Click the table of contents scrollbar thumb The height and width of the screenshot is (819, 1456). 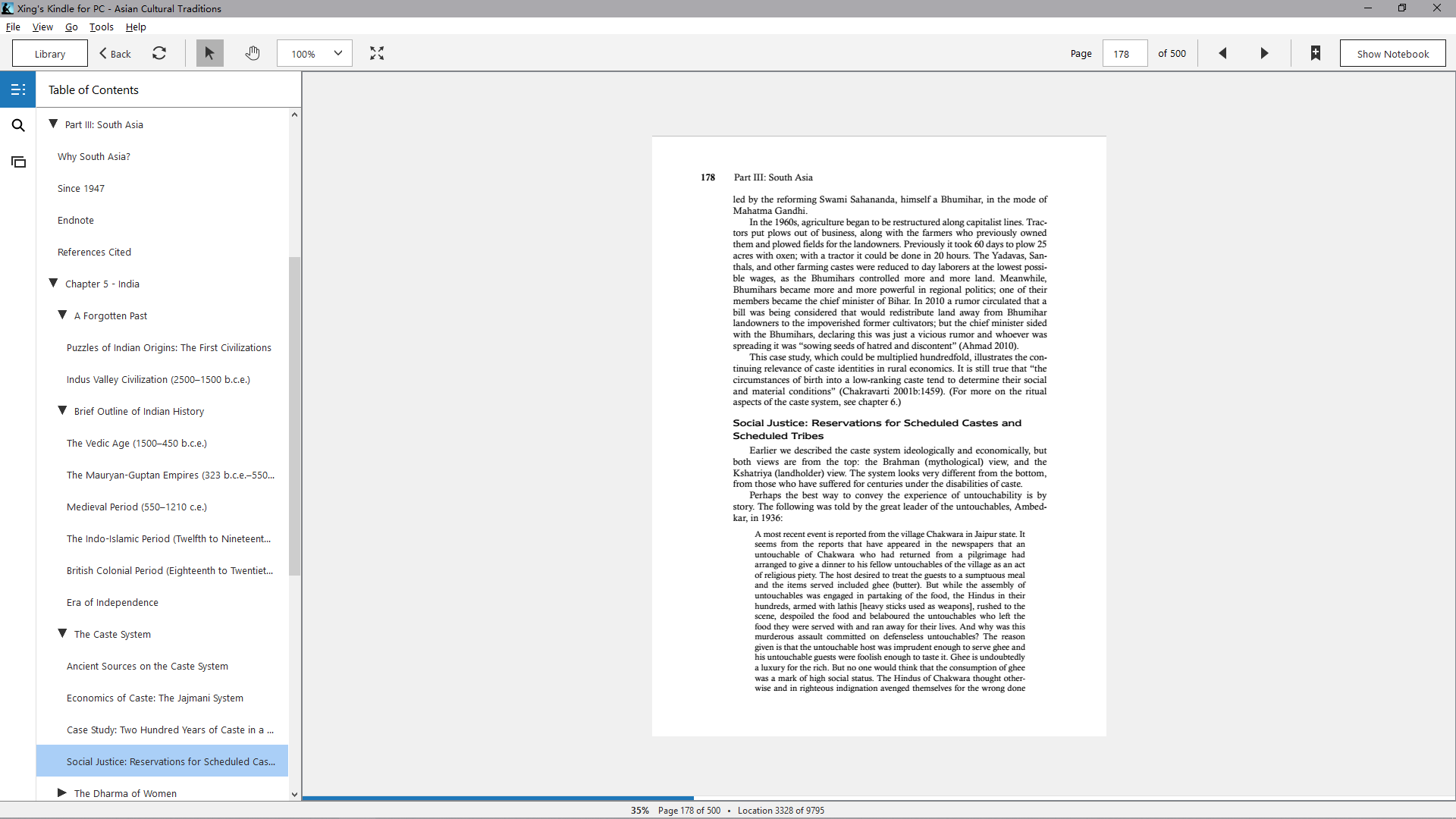294,416
